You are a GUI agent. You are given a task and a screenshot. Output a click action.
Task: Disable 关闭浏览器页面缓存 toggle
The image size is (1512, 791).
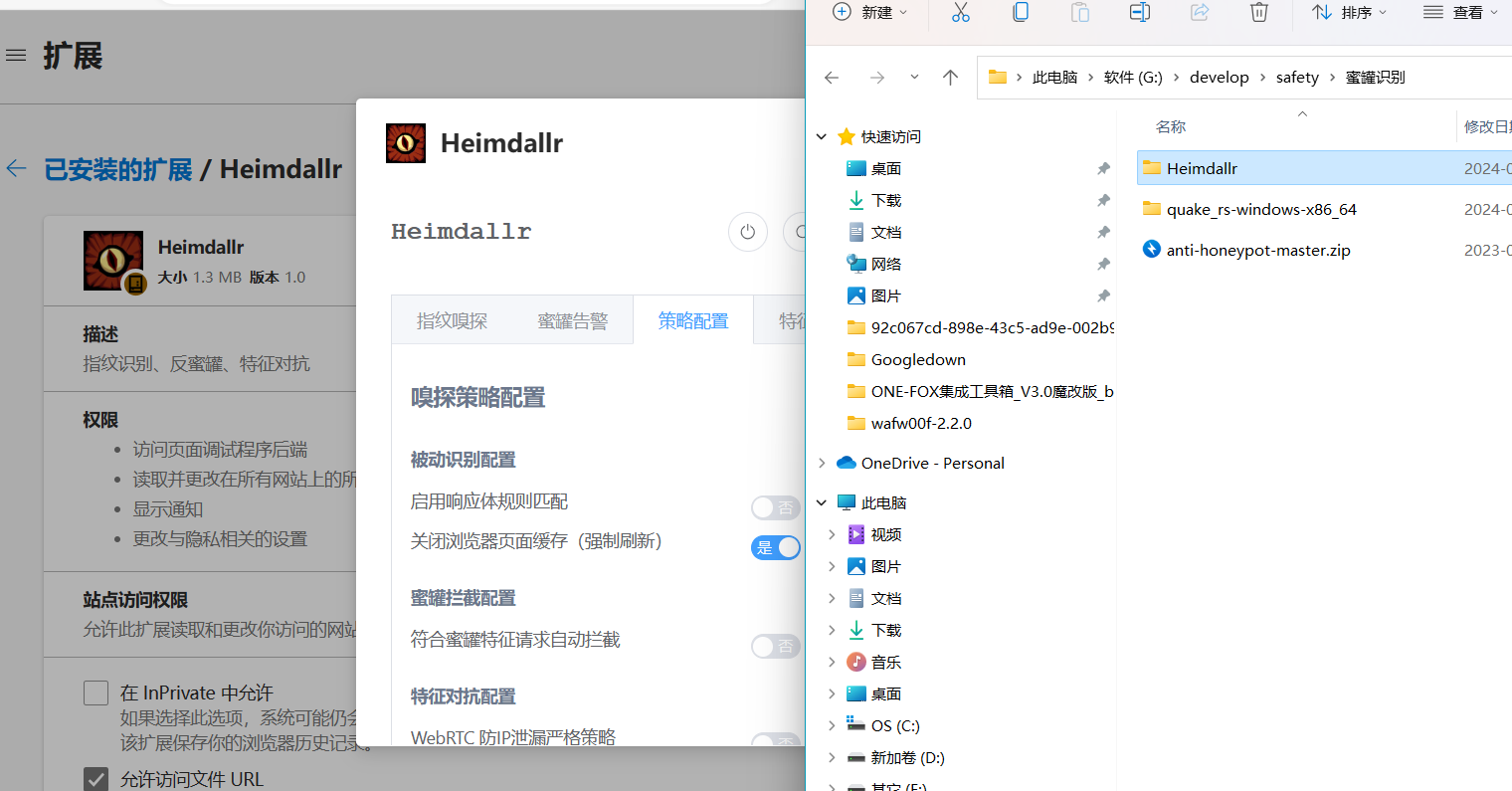pos(776,547)
